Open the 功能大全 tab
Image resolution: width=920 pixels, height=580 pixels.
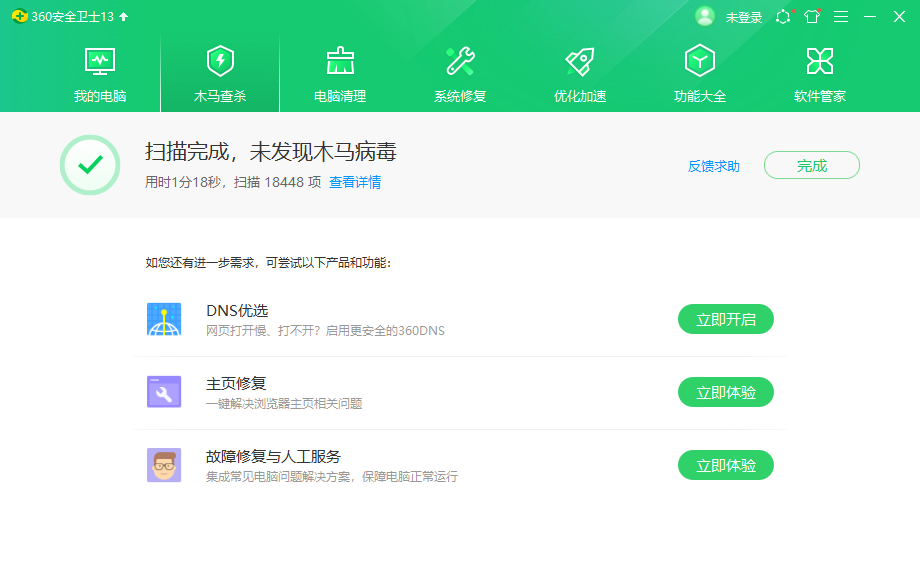pos(700,74)
